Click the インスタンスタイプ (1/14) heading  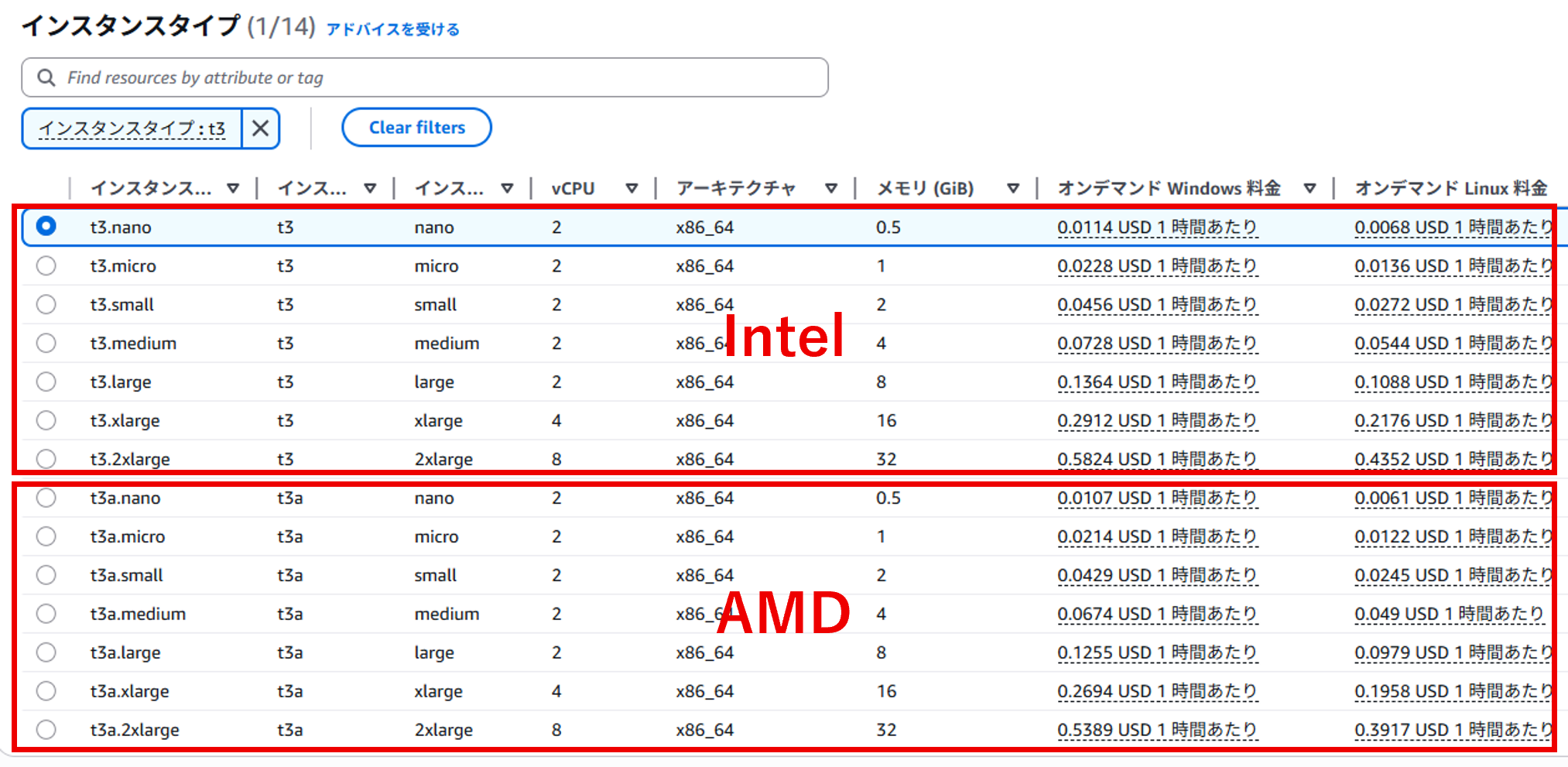tap(169, 26)
